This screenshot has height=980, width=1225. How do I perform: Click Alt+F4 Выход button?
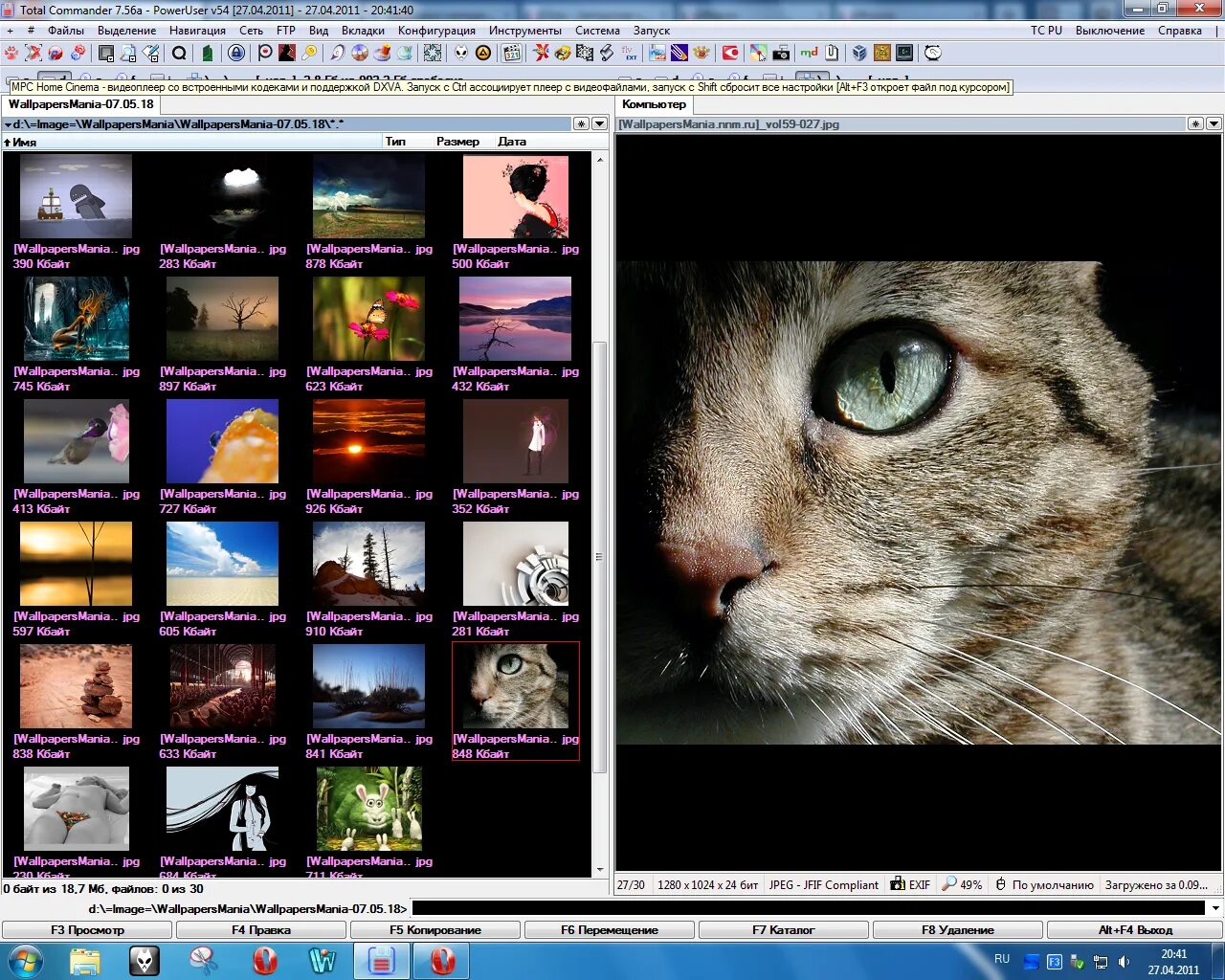pyautogui.click(x=1135, y=929)
